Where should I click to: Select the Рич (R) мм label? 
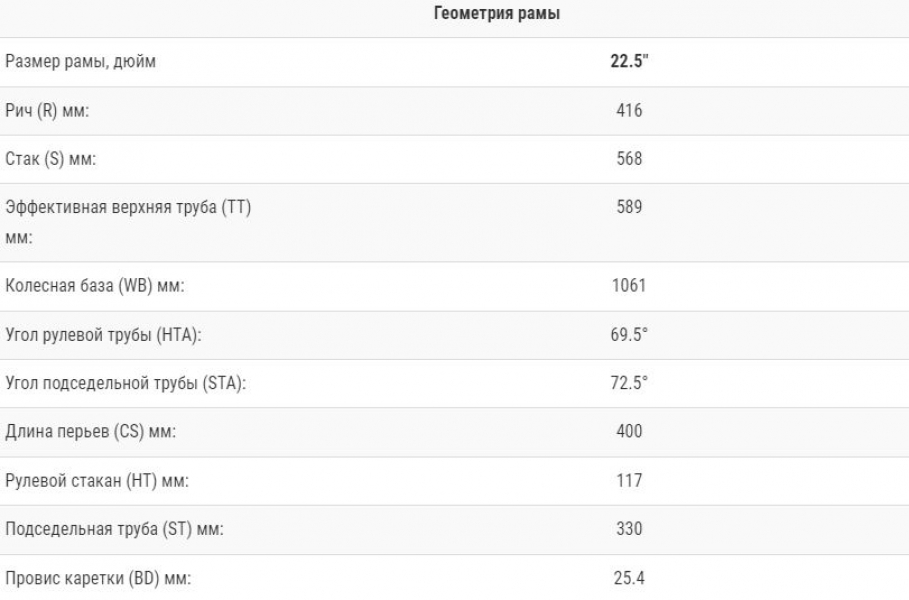coord(48,110)
